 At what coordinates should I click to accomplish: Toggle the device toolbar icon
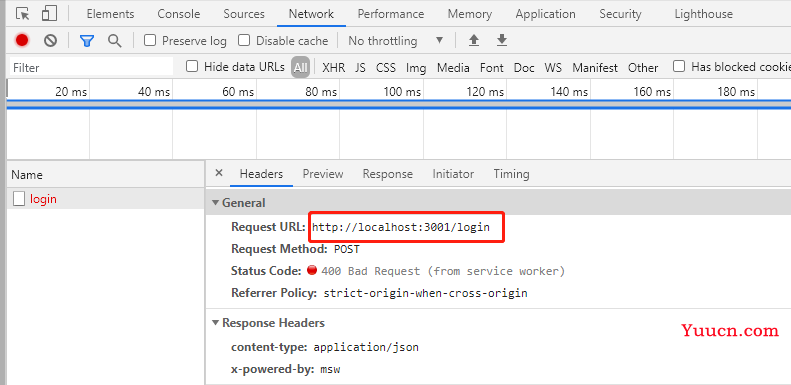(x=49, y=14)
